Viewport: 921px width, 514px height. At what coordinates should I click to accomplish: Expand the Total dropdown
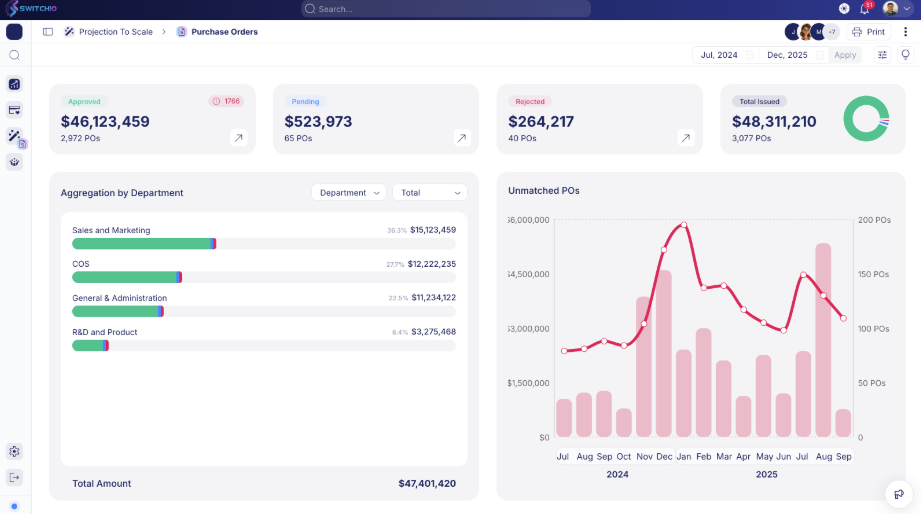click(429, 192)
